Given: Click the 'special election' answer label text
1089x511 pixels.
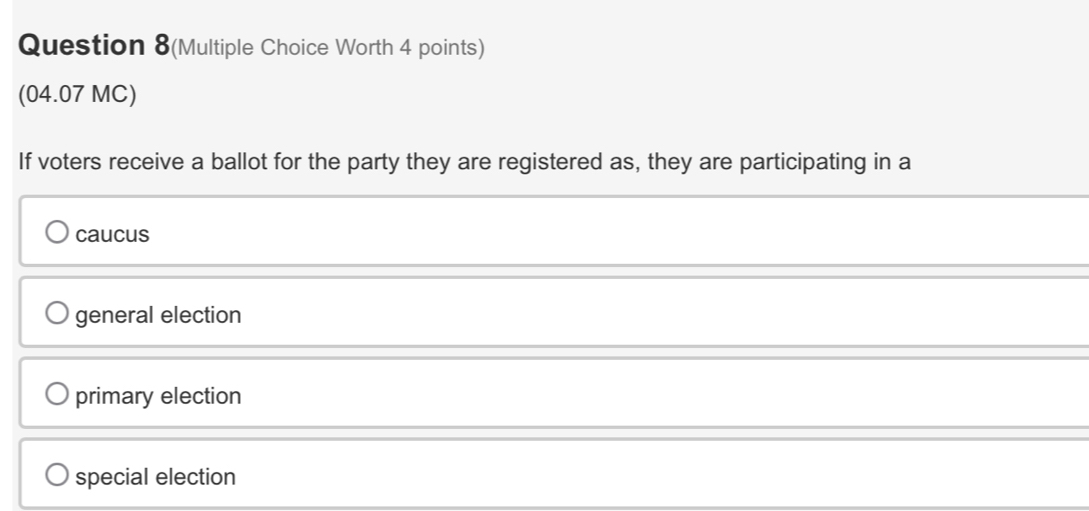Looking at the screenshot, I should point(156,477).
